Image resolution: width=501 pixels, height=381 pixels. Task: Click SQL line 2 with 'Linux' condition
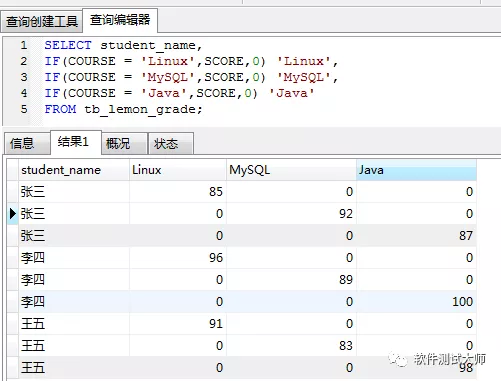coord(191,61)
